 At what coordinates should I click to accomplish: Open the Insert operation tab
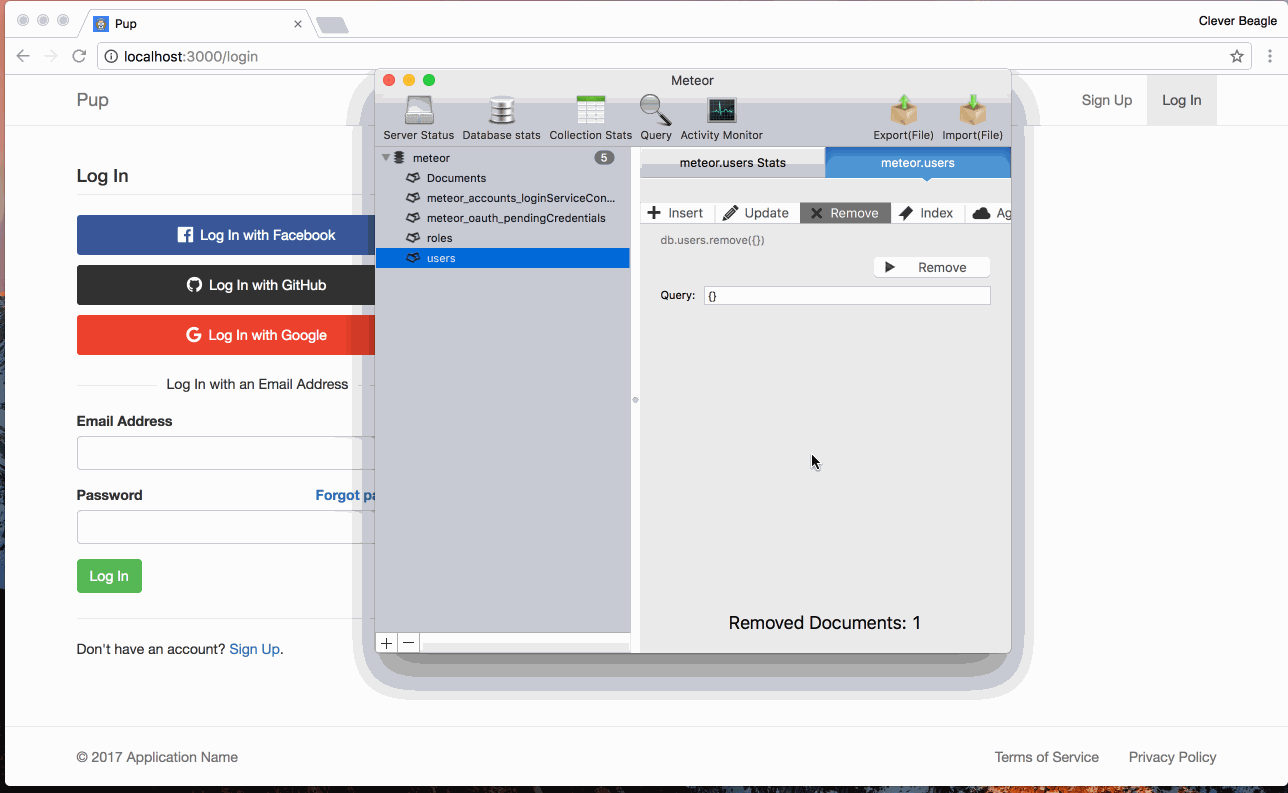676,213
